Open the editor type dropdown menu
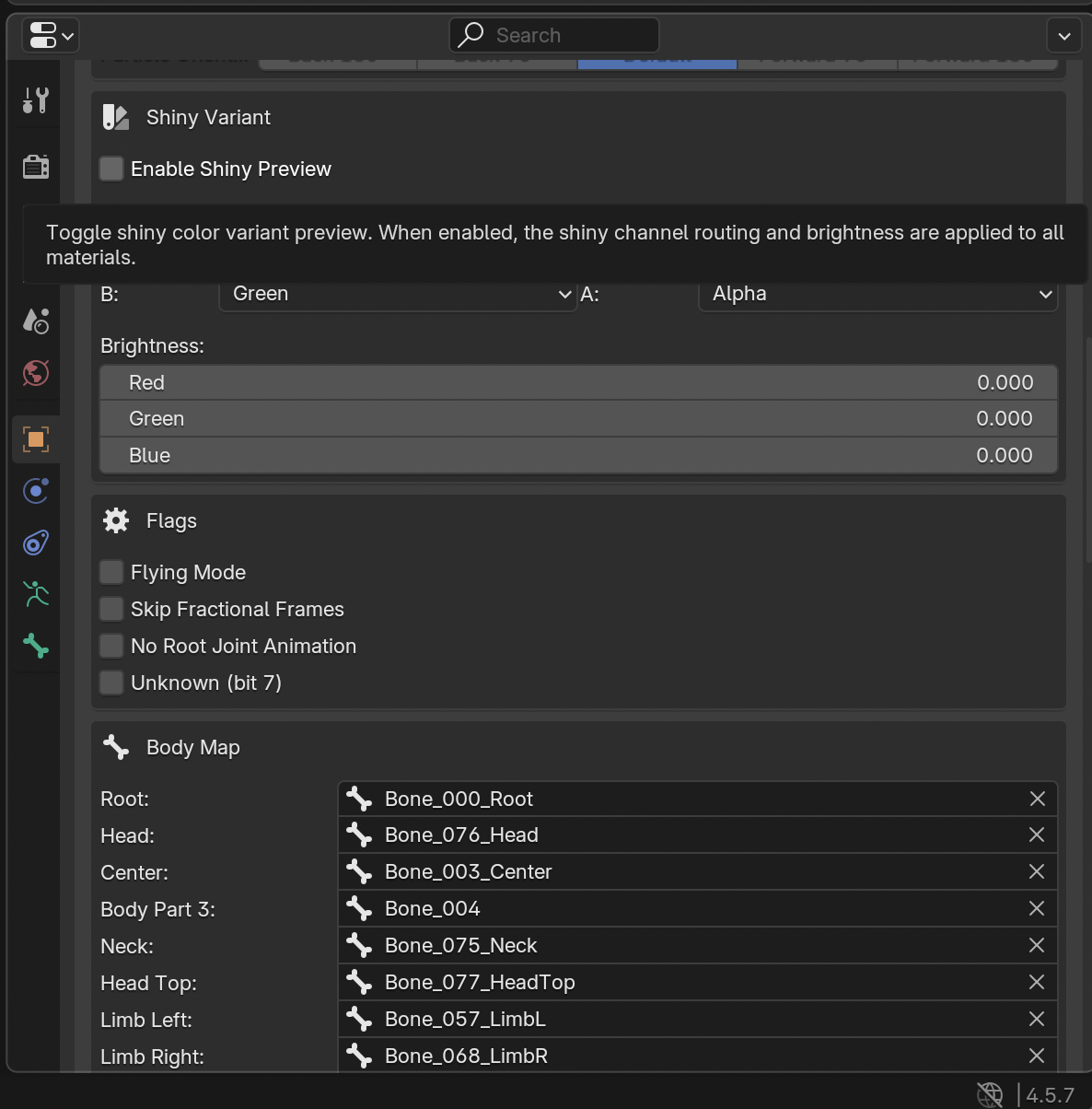The height and width of the screenshot is (1109, 1092). 51,36
